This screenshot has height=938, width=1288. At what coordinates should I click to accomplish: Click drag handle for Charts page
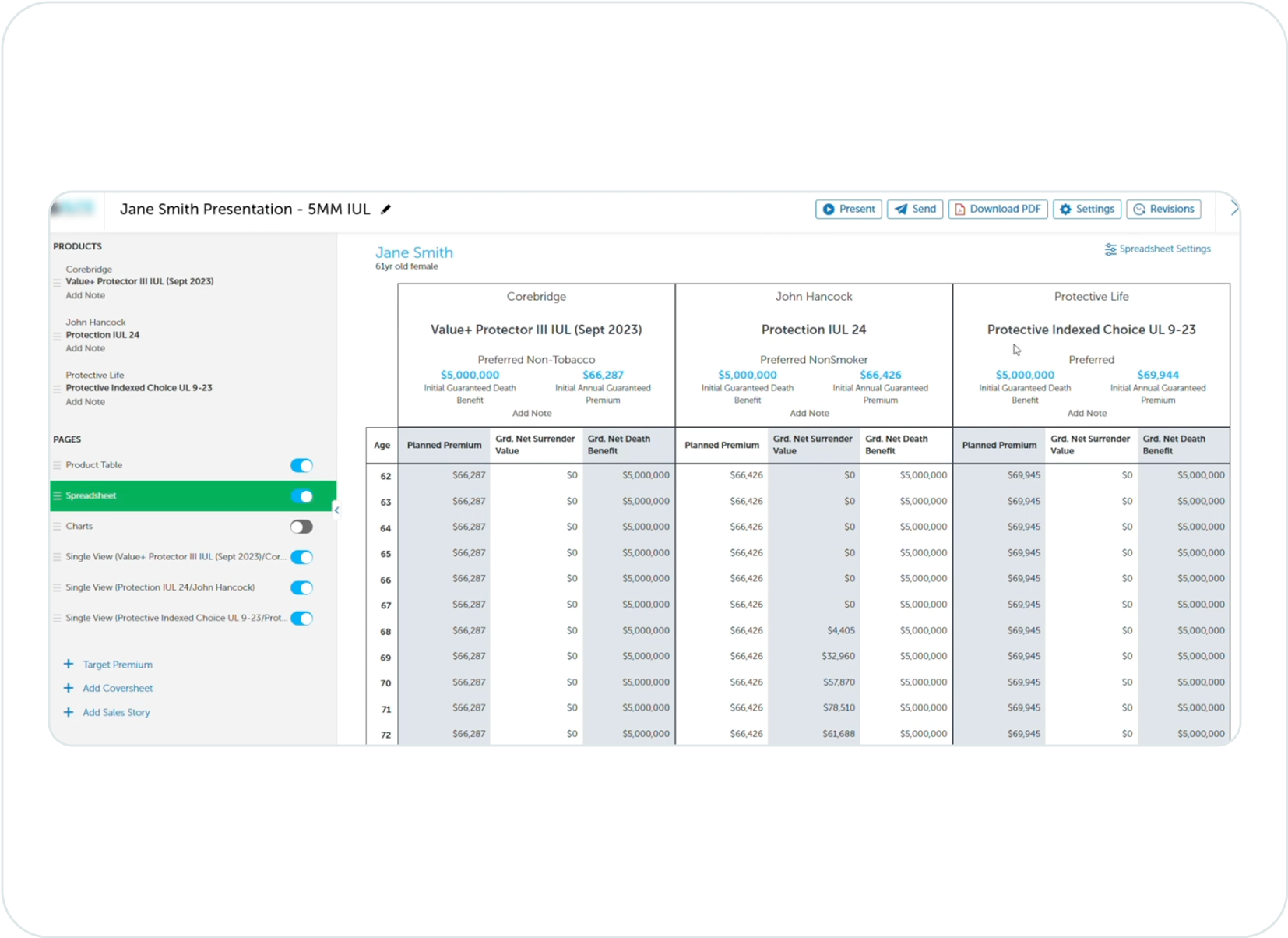pyautogui.click(x=57, y=527)
